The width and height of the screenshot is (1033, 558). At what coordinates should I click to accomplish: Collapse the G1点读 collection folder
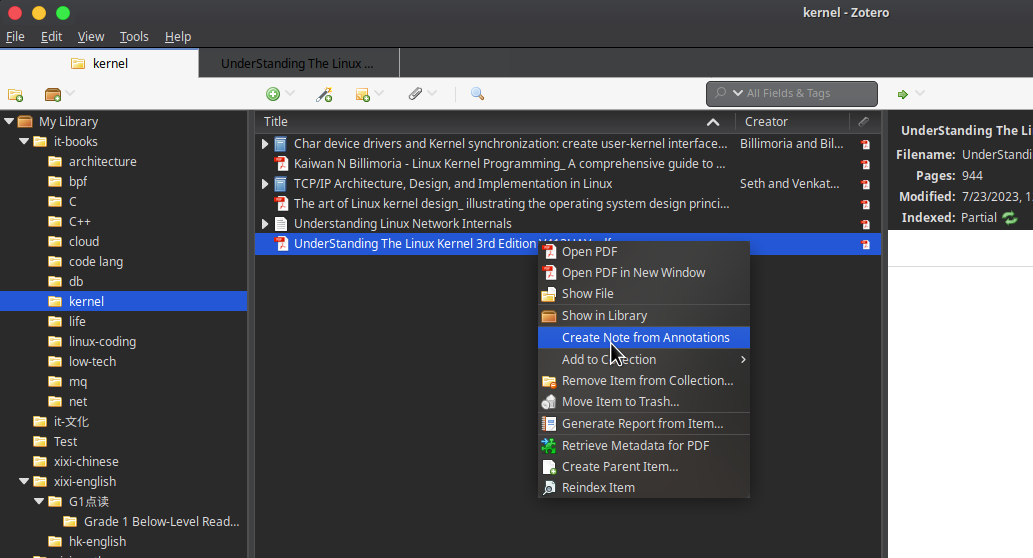[x=39, y=502]
